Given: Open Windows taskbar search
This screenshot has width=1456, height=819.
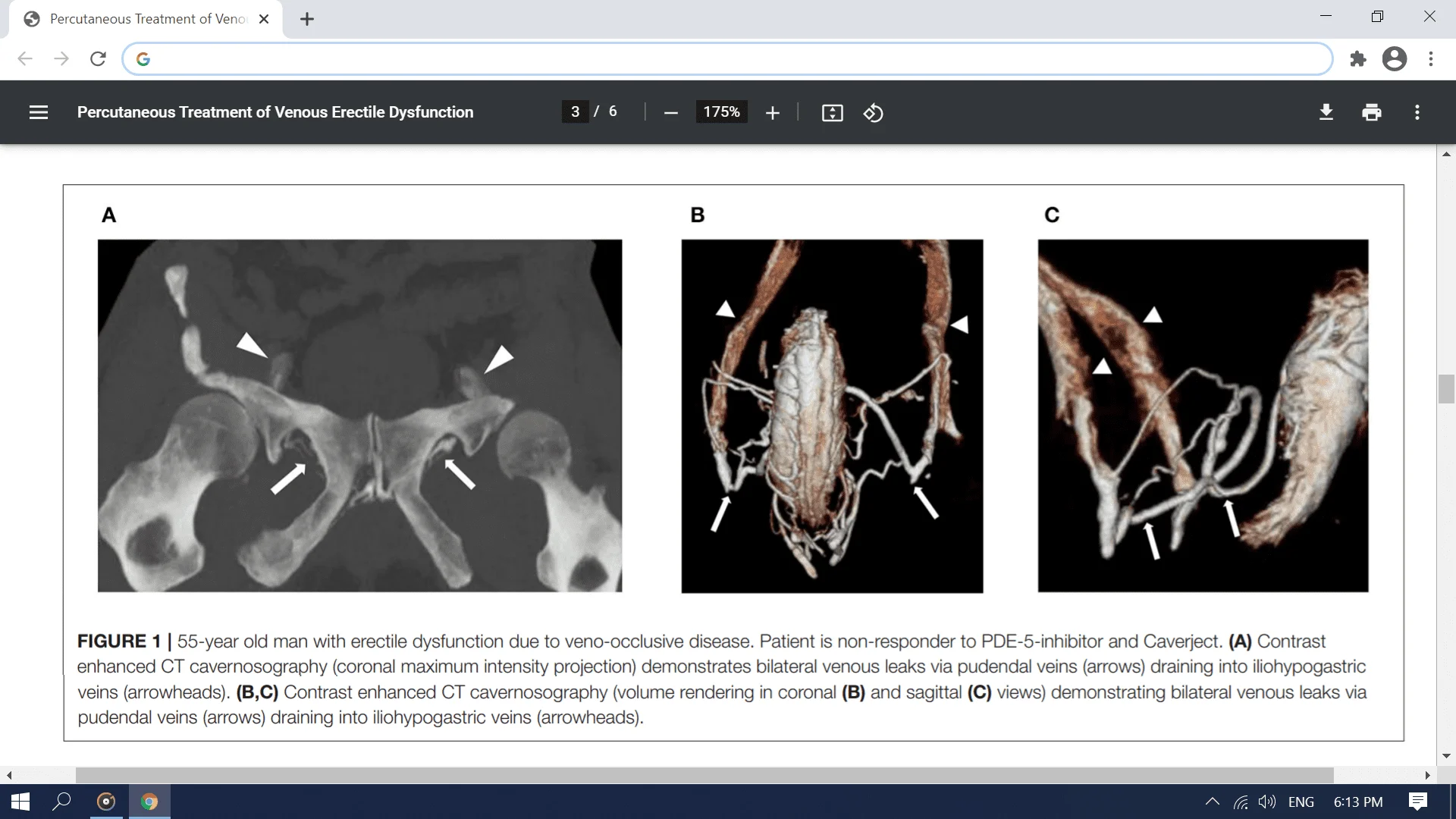Looking at the screenshot, I should (x=62, y=802).
